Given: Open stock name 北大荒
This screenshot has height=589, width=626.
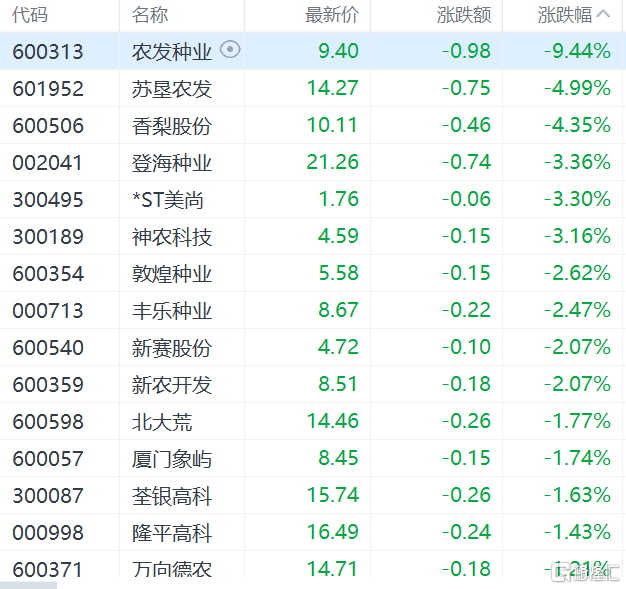Looking at the screenshot, I should [x=162, y=422].
